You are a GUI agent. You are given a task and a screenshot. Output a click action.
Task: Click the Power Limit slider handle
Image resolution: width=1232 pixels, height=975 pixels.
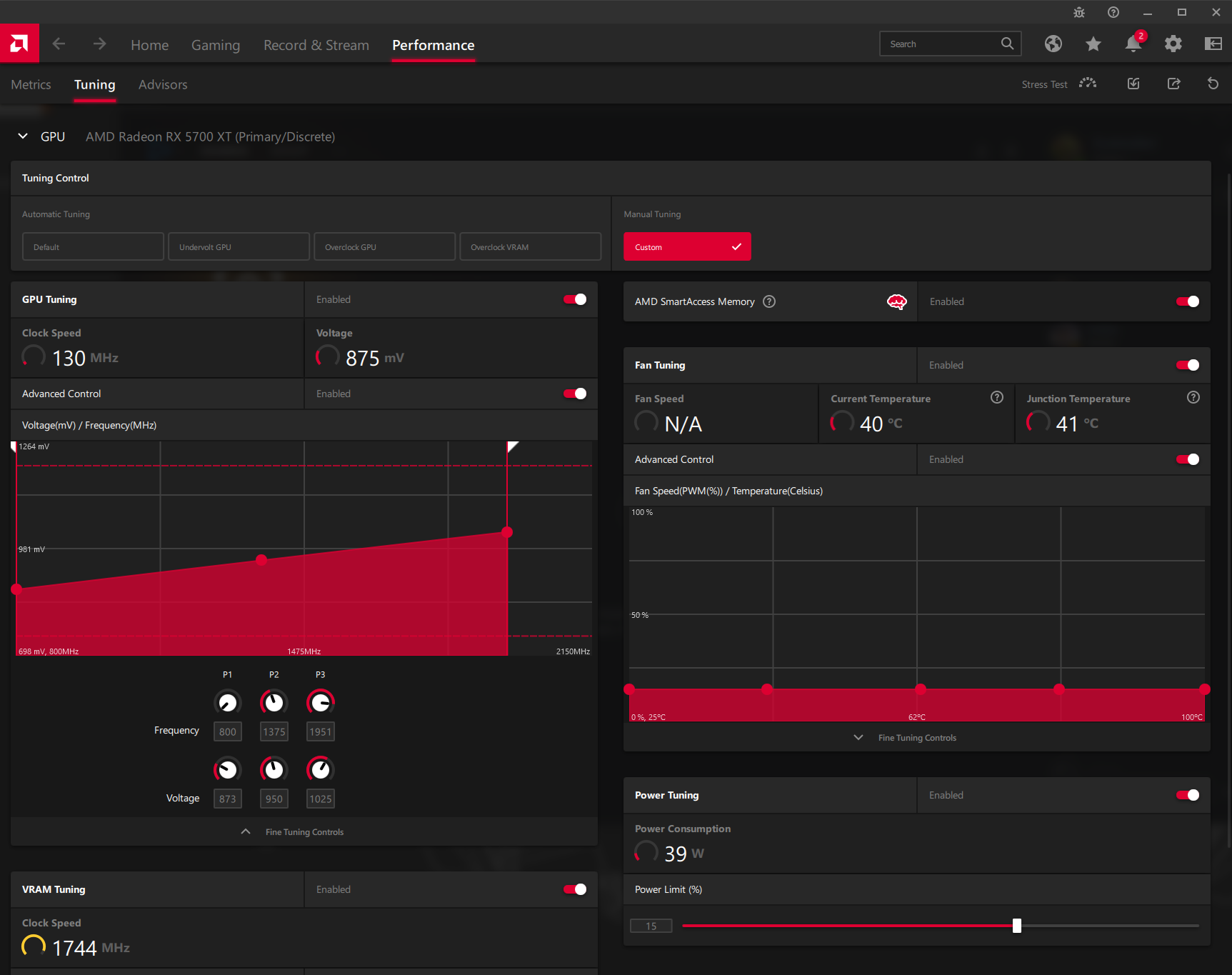click(1017, 926)
